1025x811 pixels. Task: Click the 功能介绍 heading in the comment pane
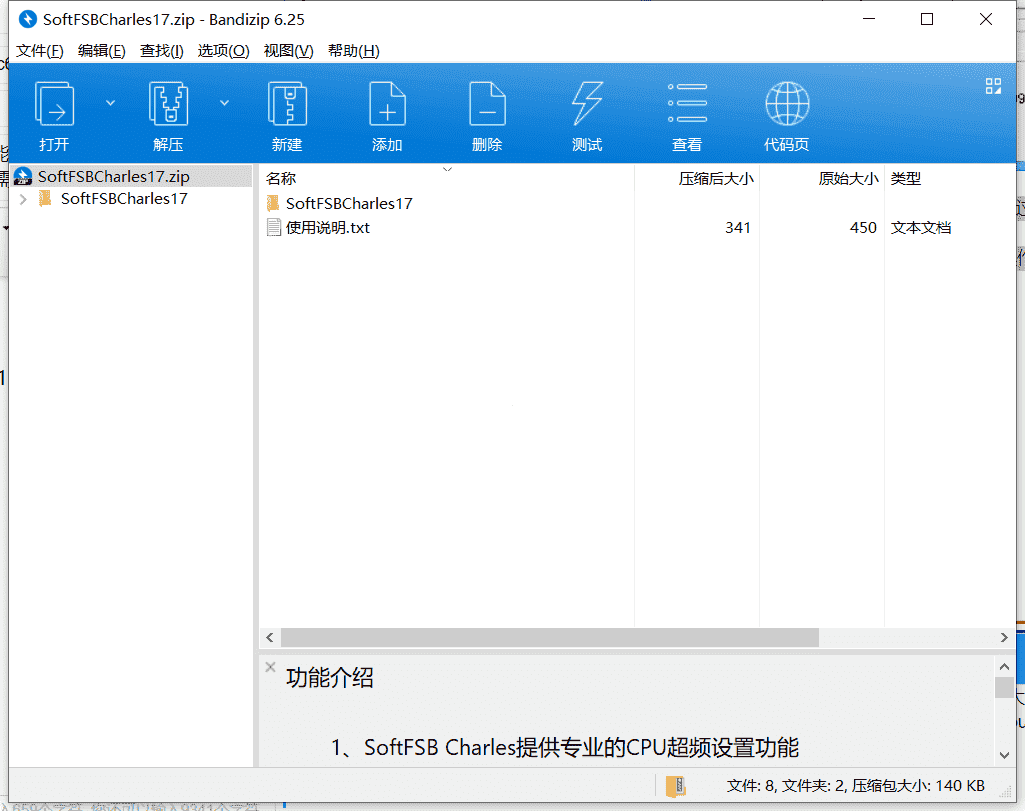[329, 678]
